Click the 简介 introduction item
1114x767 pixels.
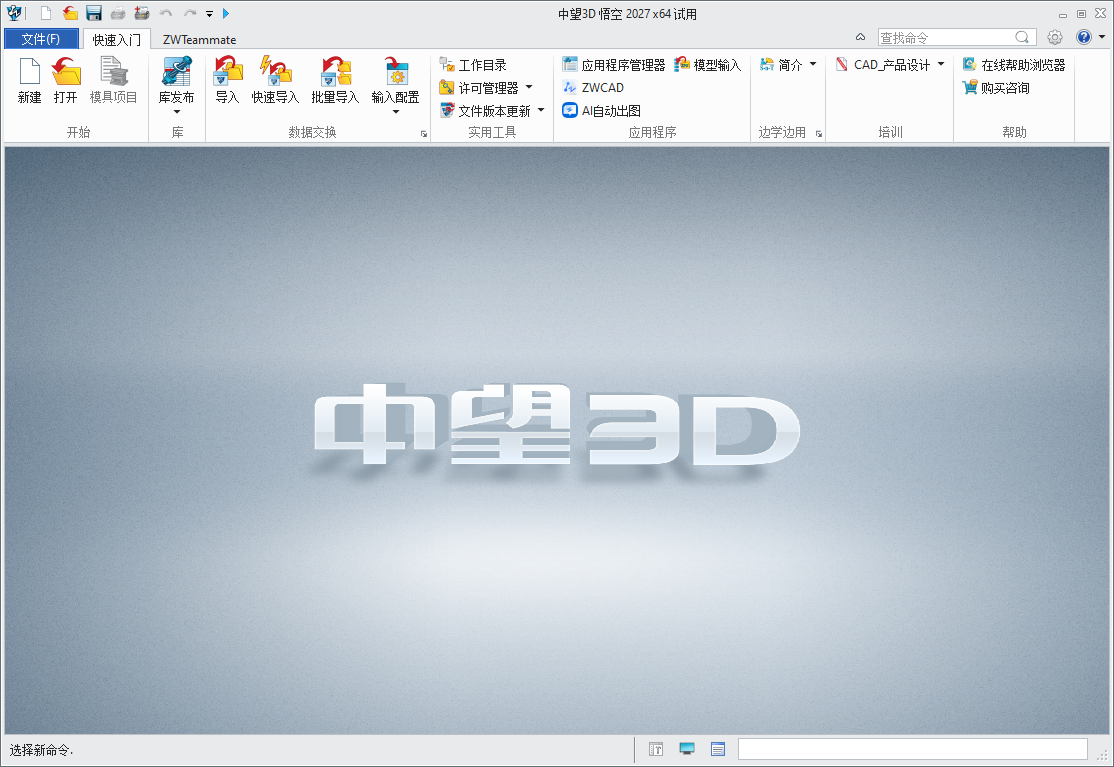pos(782,65)
